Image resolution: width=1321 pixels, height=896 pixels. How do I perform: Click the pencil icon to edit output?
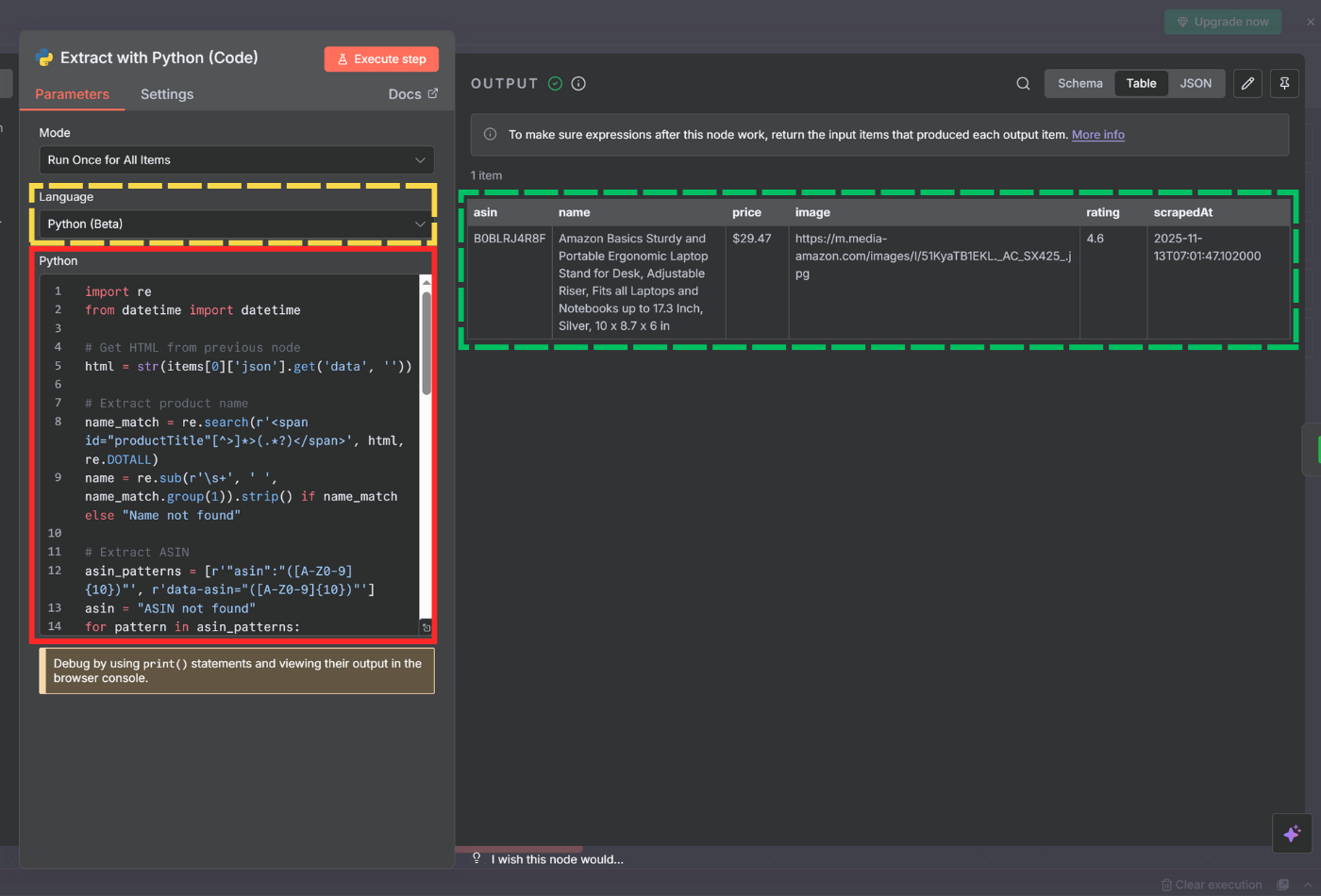pyautogui.click(x=1247, y=83)
